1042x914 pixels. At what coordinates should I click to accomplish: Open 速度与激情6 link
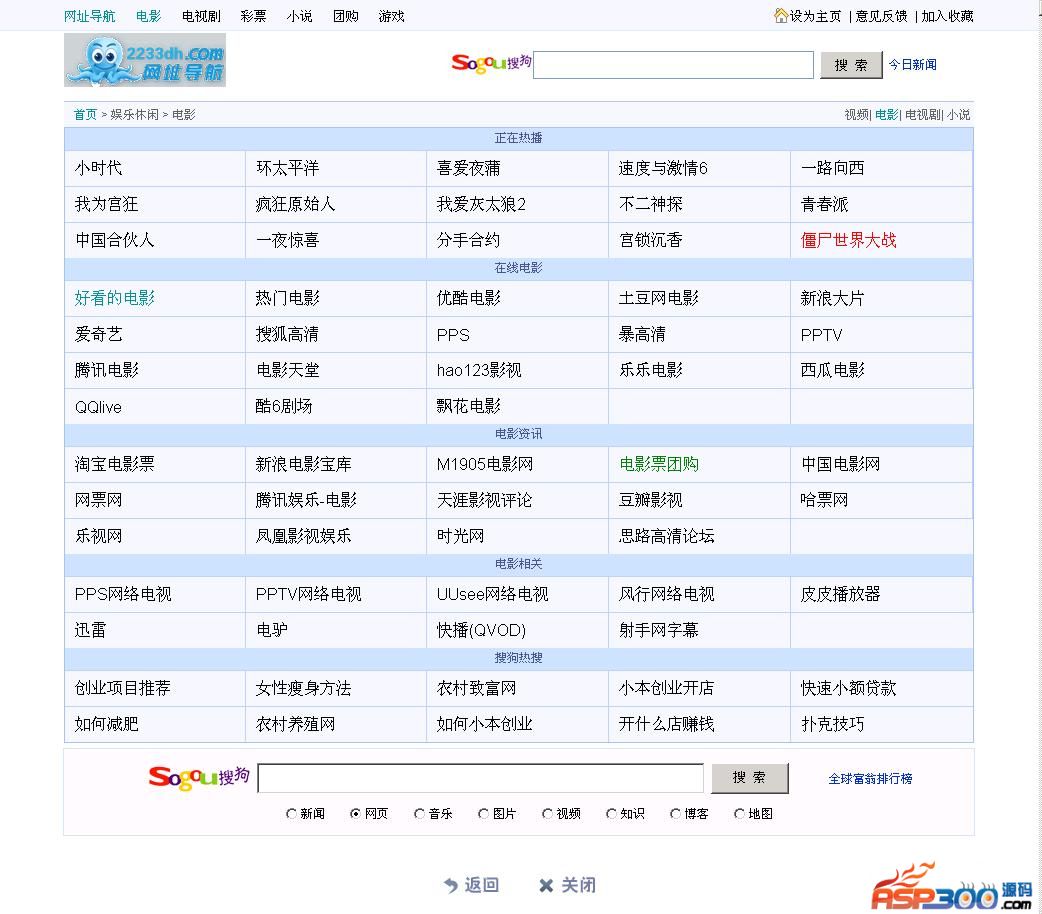663,168
